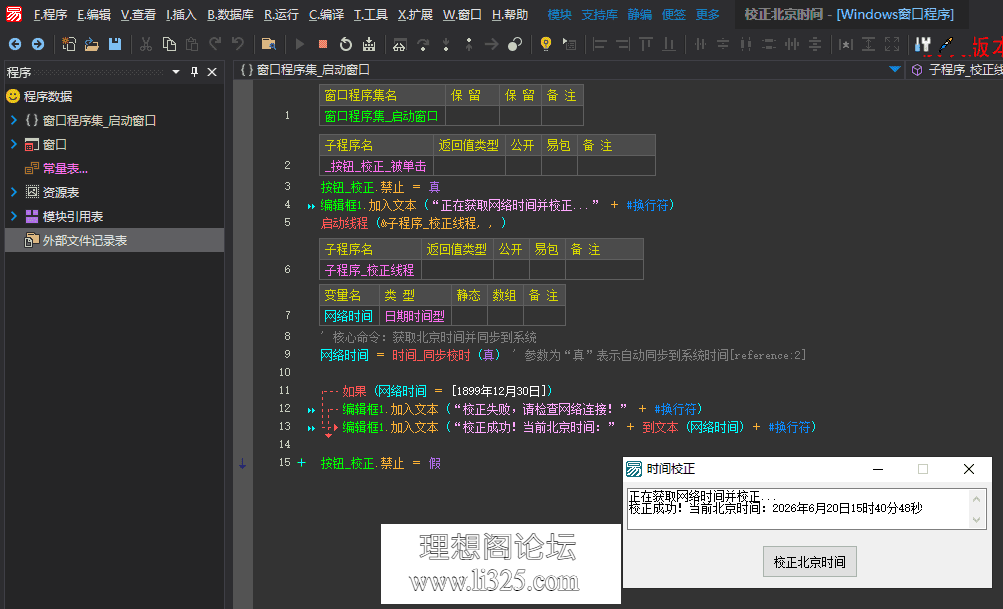This screenshot has width=1003, height=609.
Task: Click the _按钮_校正_被单击 subroutine name cell
Action: [376, 166]
